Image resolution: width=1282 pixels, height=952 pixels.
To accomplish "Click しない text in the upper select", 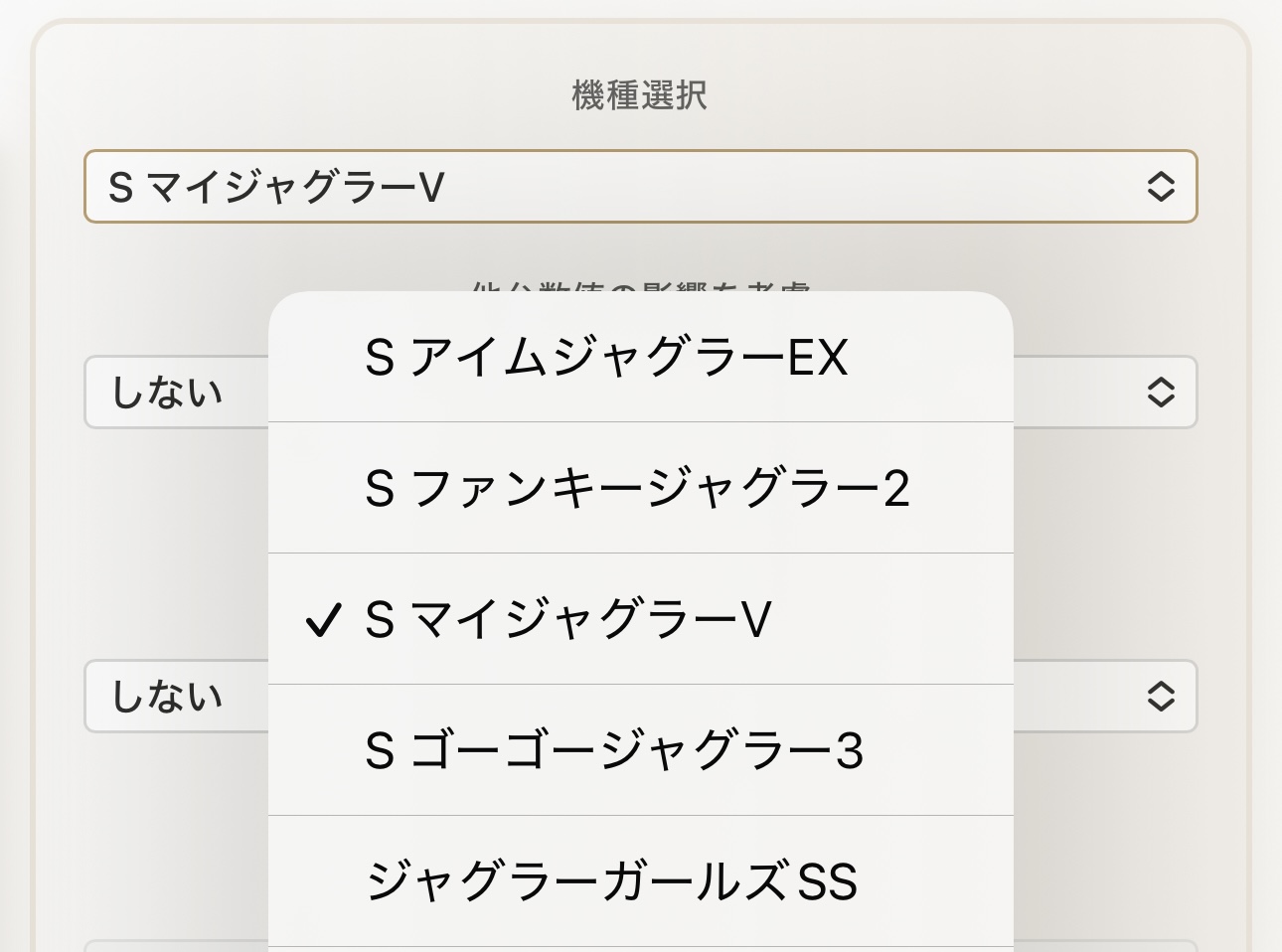I will coord(167,393).
